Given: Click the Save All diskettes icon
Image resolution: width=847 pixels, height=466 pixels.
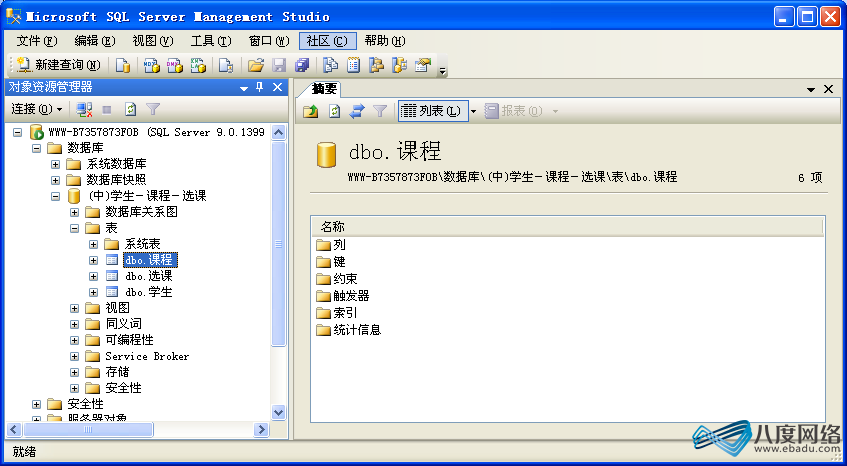Looking at the screenshot, I should (301, 66).
